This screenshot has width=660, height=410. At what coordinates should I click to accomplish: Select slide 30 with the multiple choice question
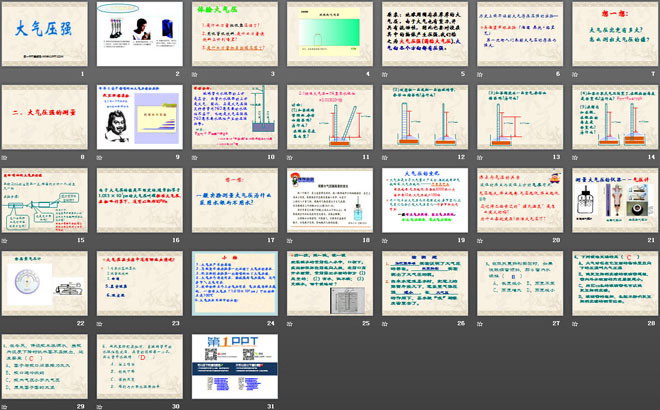click(140, 369)
